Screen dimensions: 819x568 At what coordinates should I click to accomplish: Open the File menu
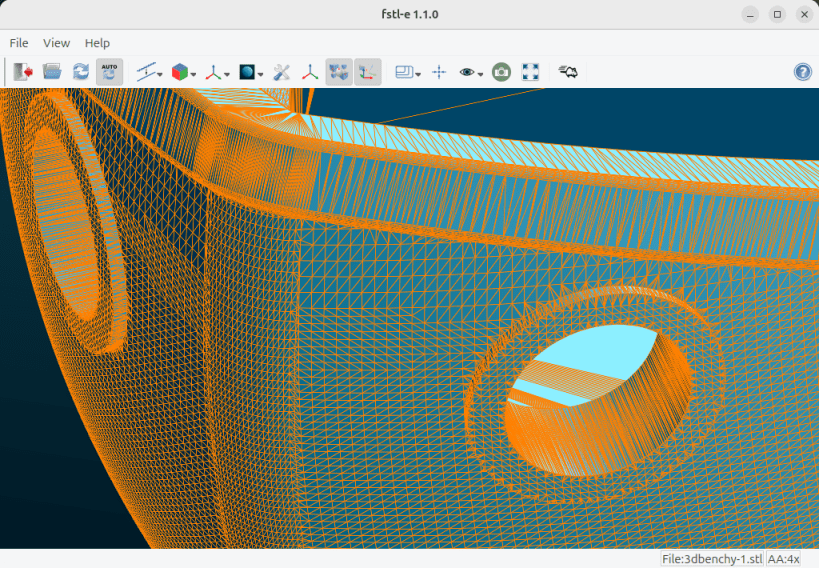[x=19, y=43]
